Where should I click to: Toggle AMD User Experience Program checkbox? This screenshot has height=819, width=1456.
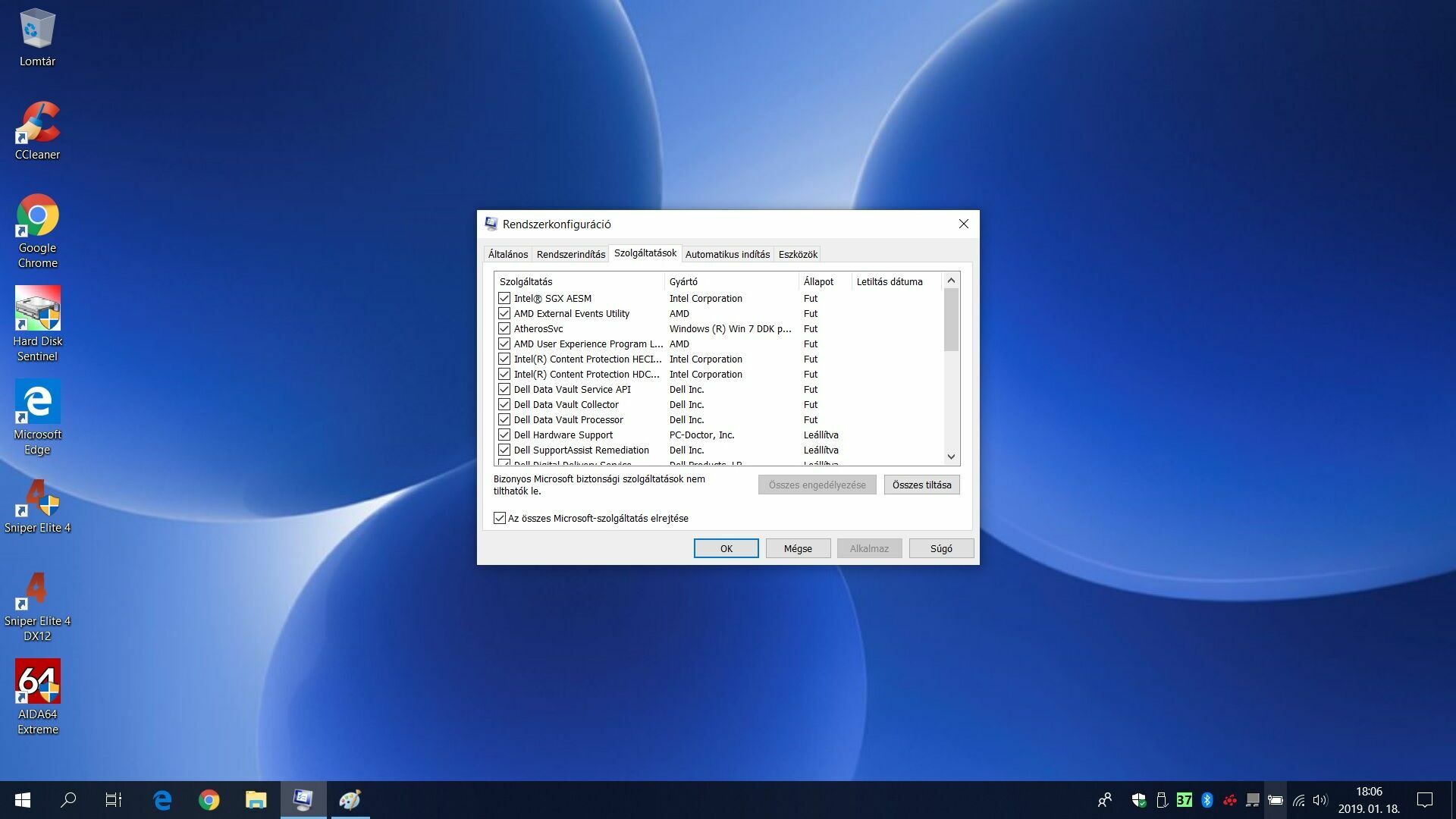[x=504, y=344]
